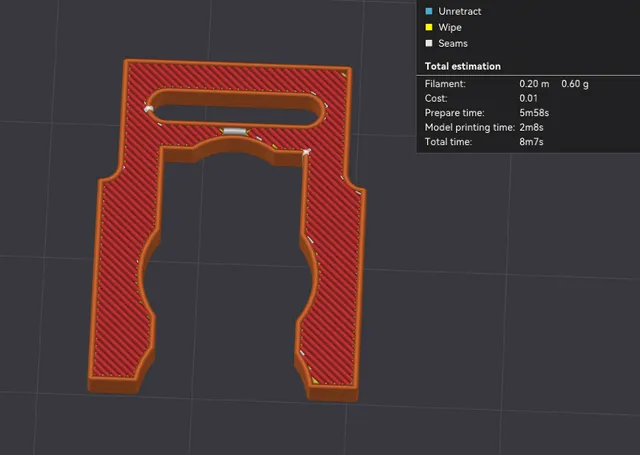This screenshot has height=455, width=640.
Task: Click the white Seams legend swatch
Action: point(429,43)
